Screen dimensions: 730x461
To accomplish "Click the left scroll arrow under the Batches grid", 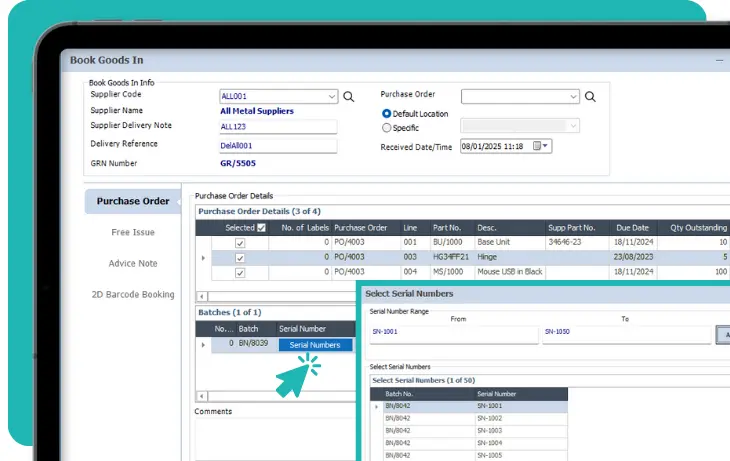I will [201, 397].
